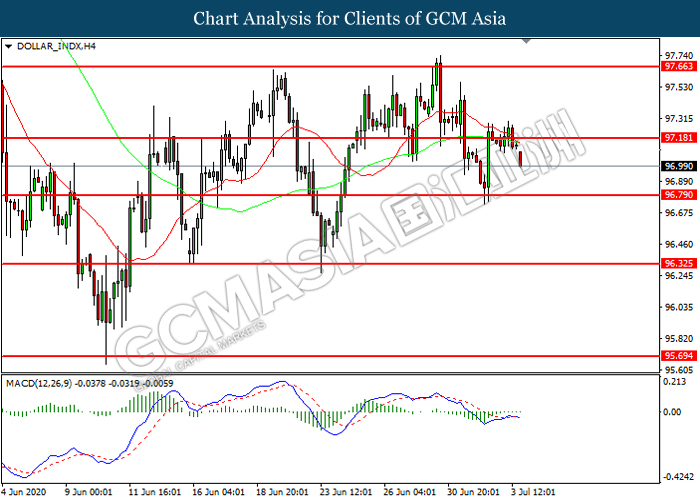The image size is (700, 500).
Task: Click the 97.315 price scale value
Action: point(679,119)
